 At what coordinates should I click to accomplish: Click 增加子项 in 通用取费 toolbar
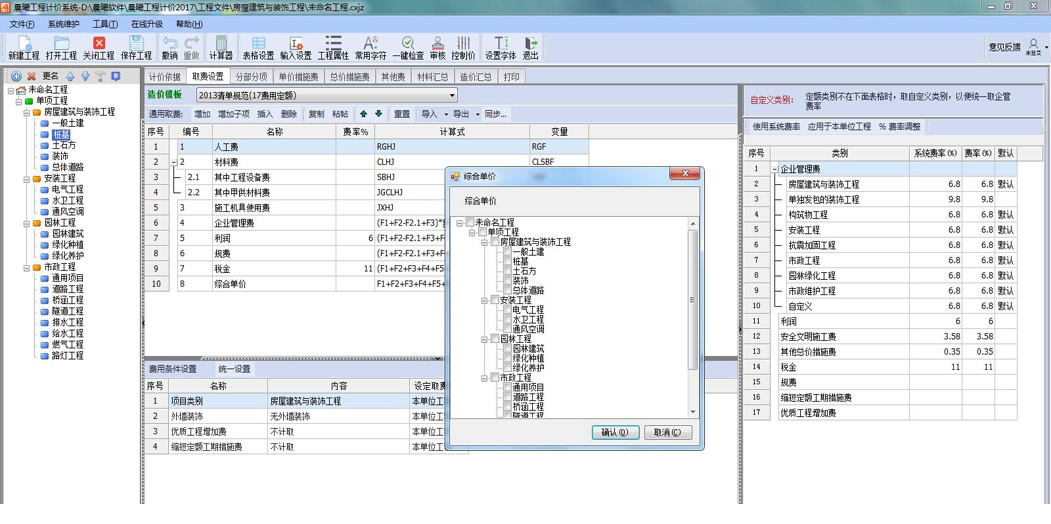point(234,115)
